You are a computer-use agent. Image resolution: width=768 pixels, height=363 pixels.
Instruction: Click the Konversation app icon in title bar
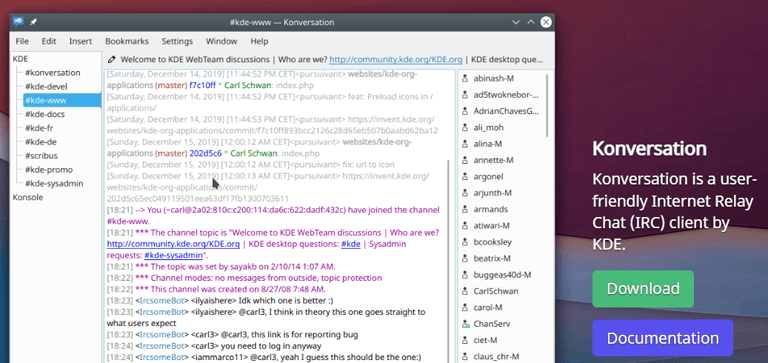(x=18, y=22)
